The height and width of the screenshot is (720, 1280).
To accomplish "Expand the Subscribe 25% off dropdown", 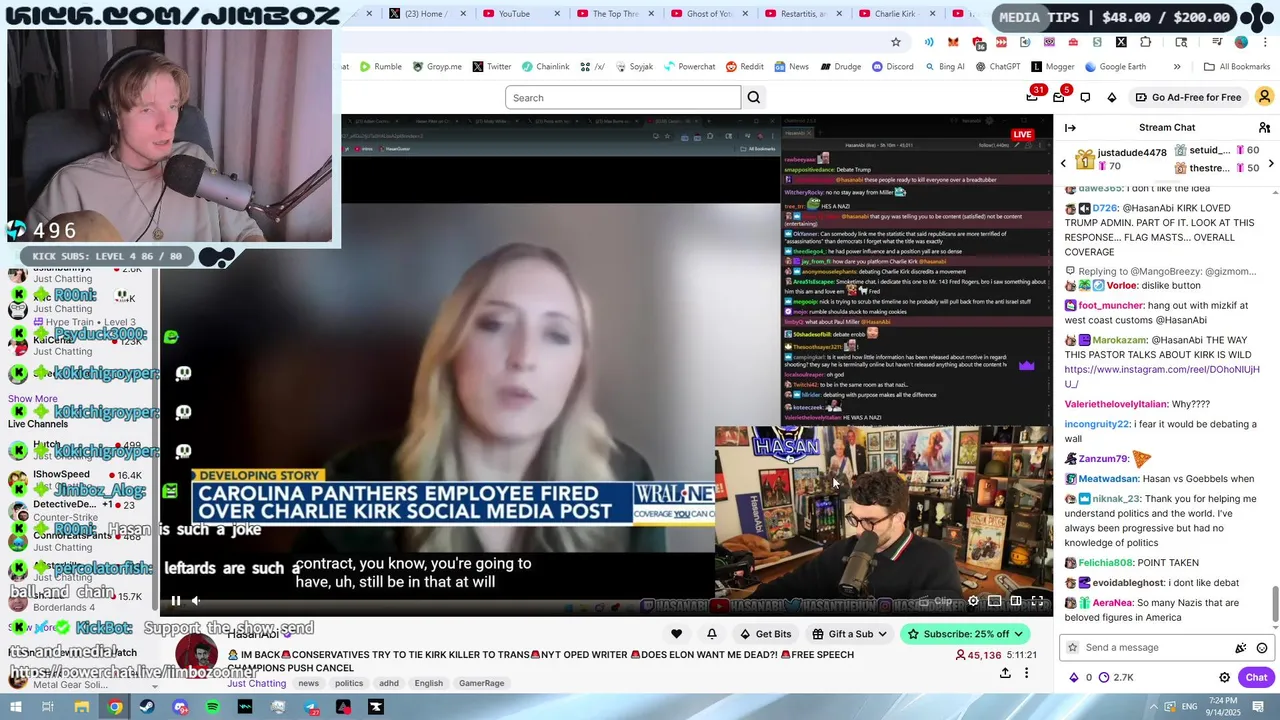I will click(x=965, y=634).
